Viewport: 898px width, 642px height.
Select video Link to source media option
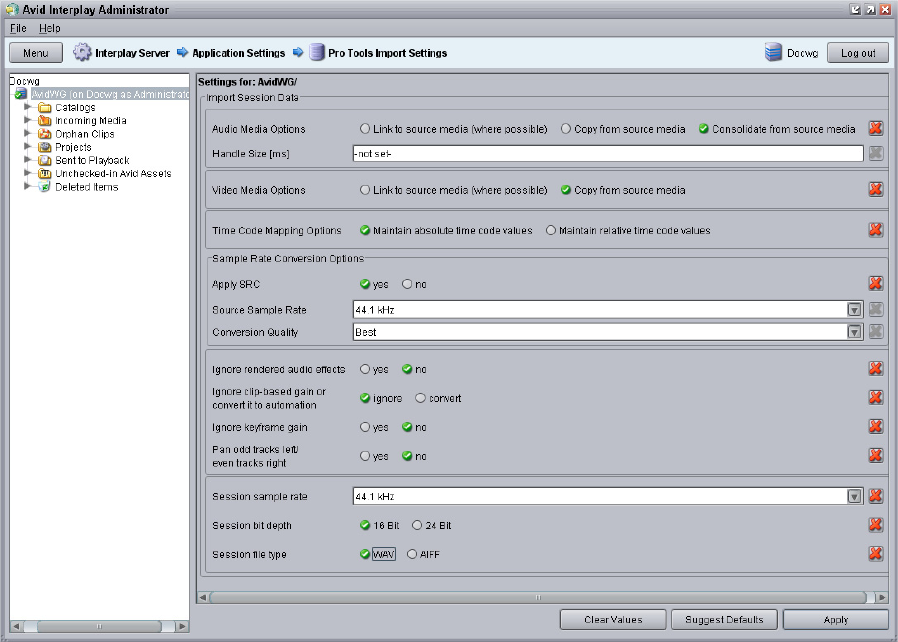click(365, 190)
